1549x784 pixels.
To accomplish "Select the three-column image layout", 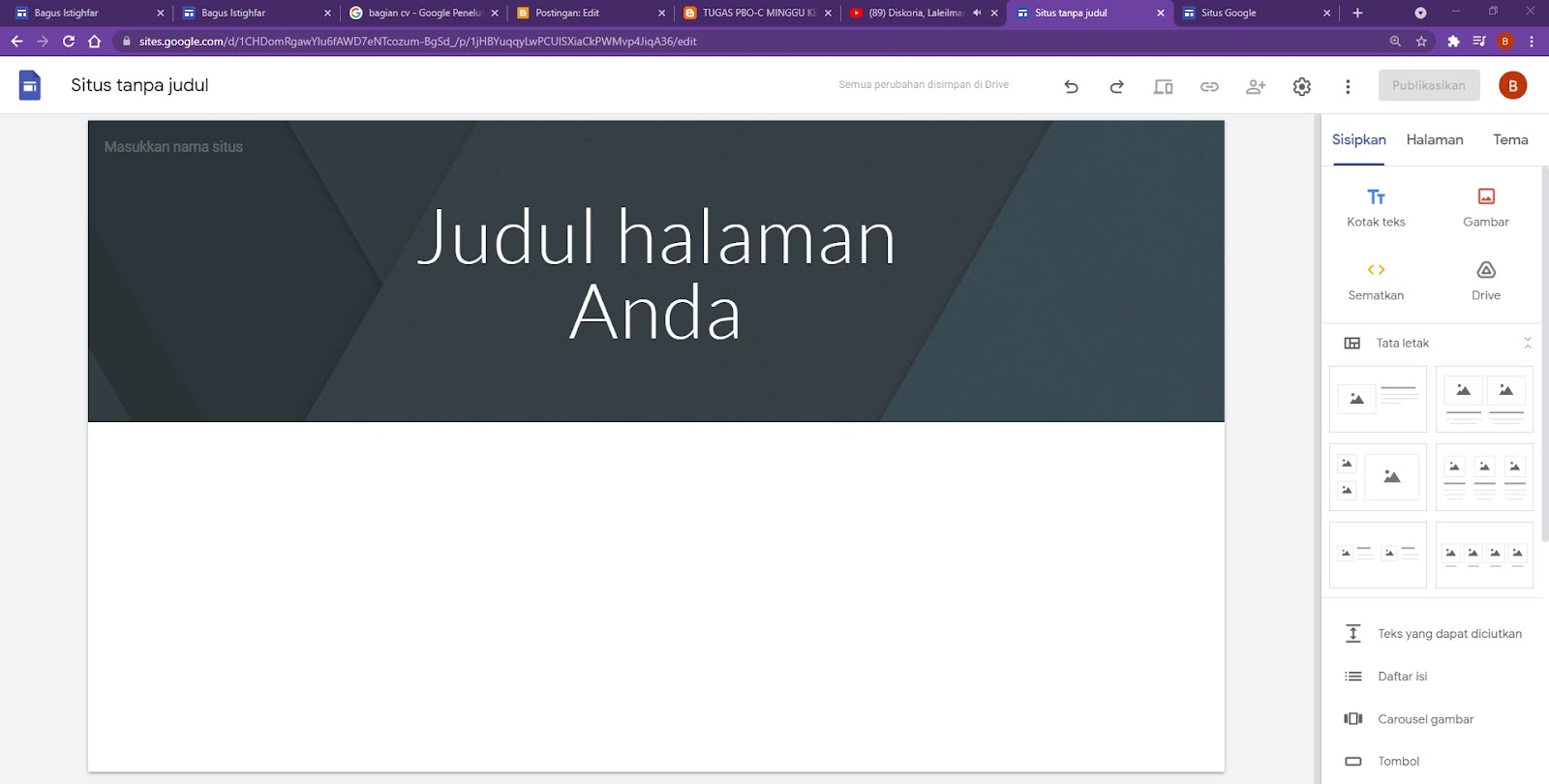I will [x=1484, y=477].
